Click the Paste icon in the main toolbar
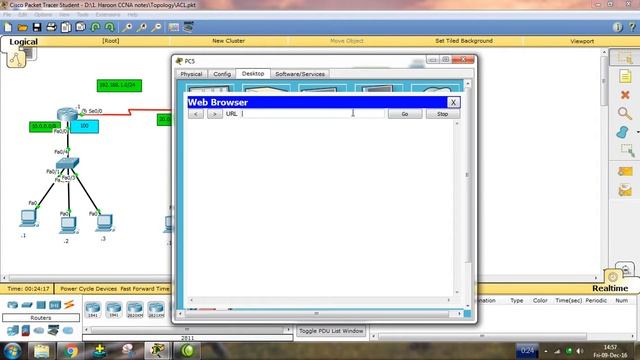This screenshot has height=360, width=640. pyautogui.click(x=81, y=27)
